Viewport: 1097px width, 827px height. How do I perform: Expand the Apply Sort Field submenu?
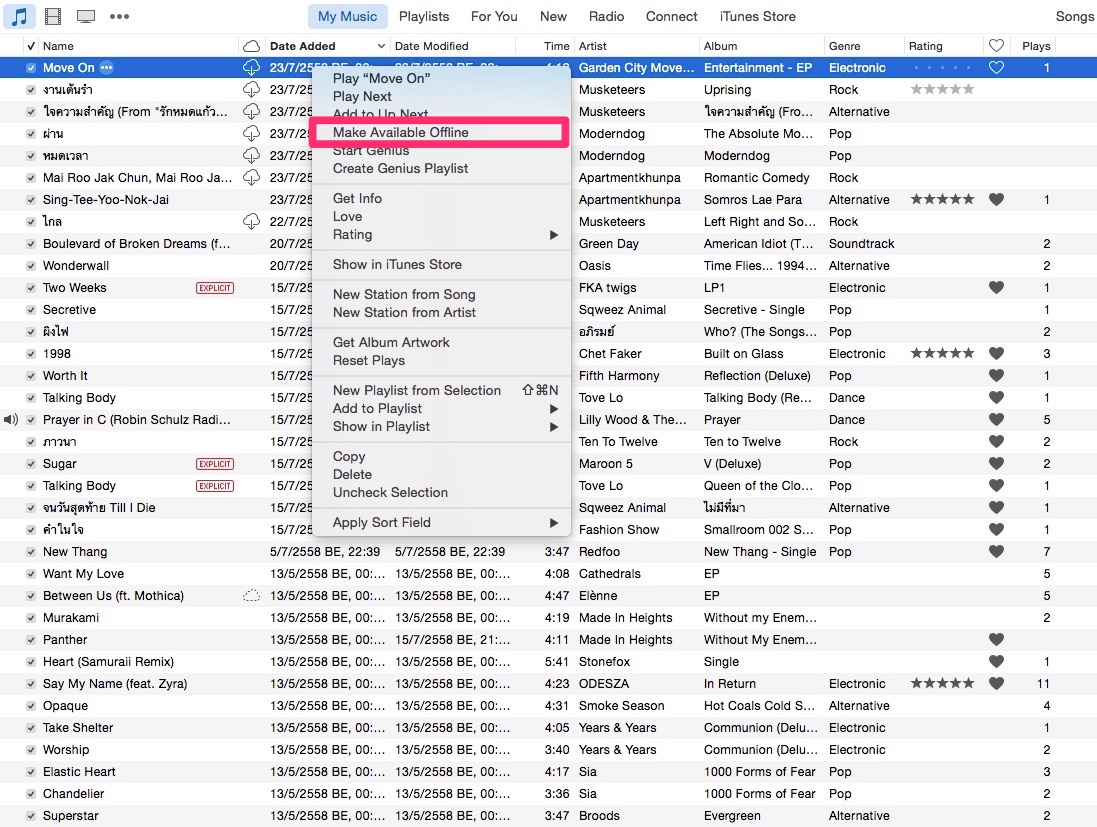point(553,523)
